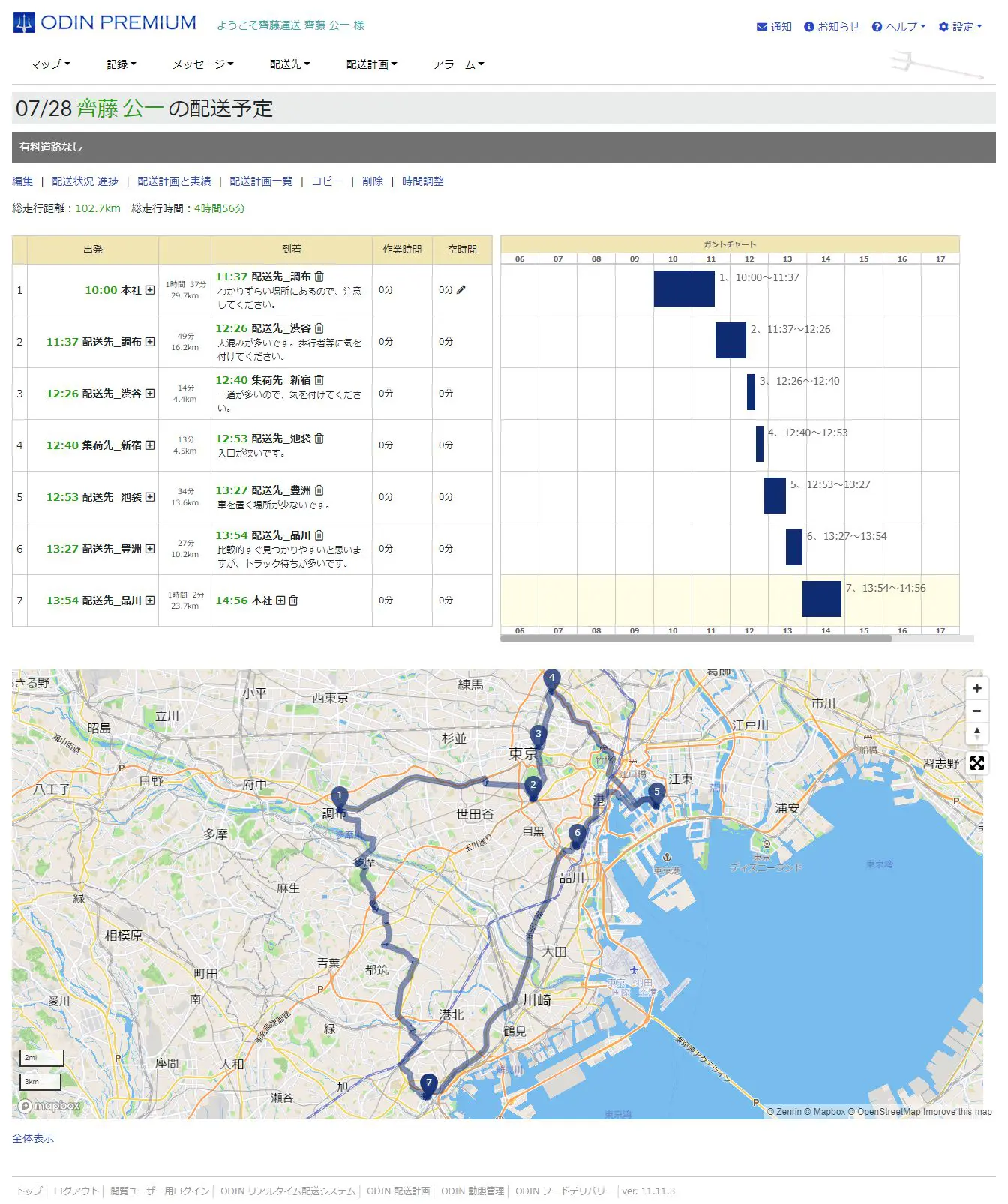Viewport: 1008px width, 1204px height.
Task: Open the ヘルプ help dropdown
Action: (898, 27)
